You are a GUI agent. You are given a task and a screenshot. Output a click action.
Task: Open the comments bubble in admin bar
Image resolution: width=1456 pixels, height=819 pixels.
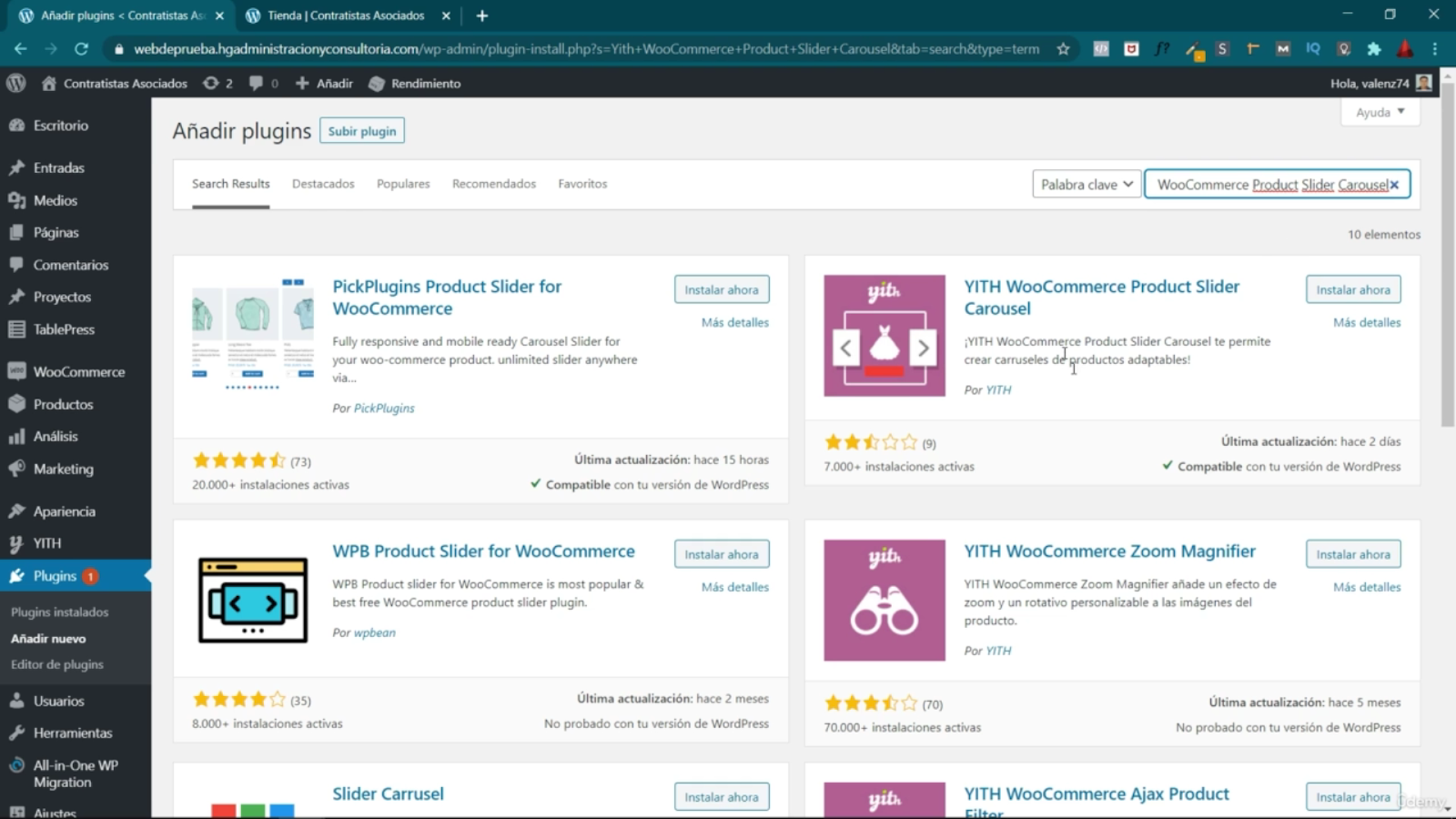263,83
